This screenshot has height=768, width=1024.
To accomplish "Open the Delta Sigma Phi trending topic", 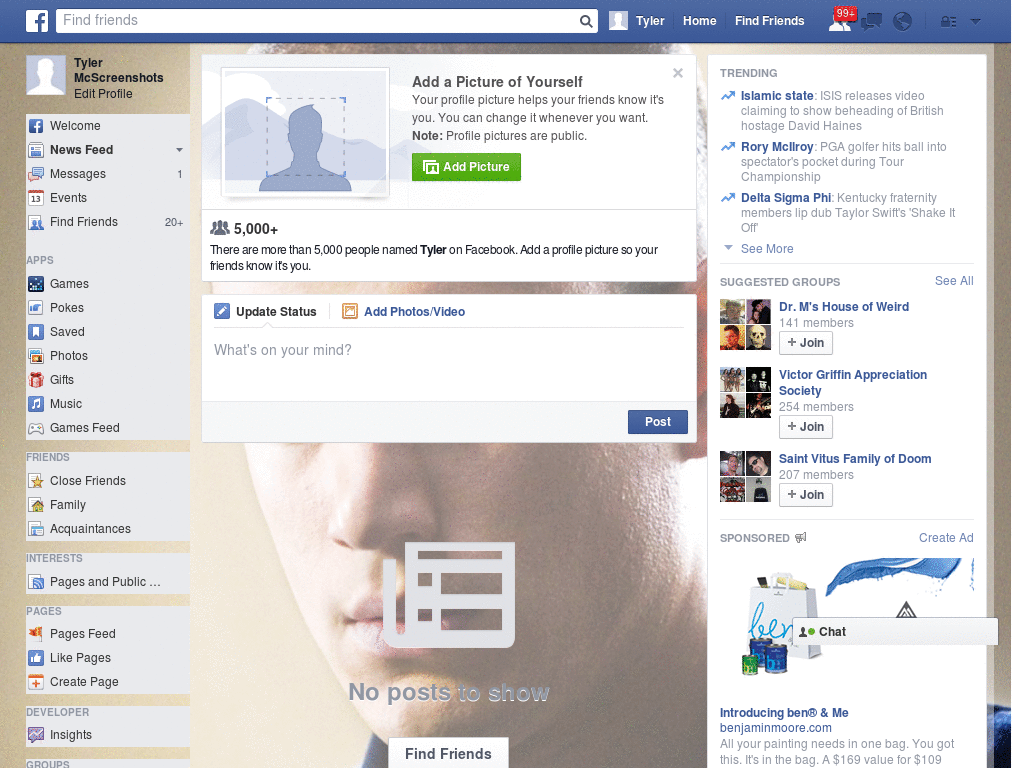I will point(786,197).
